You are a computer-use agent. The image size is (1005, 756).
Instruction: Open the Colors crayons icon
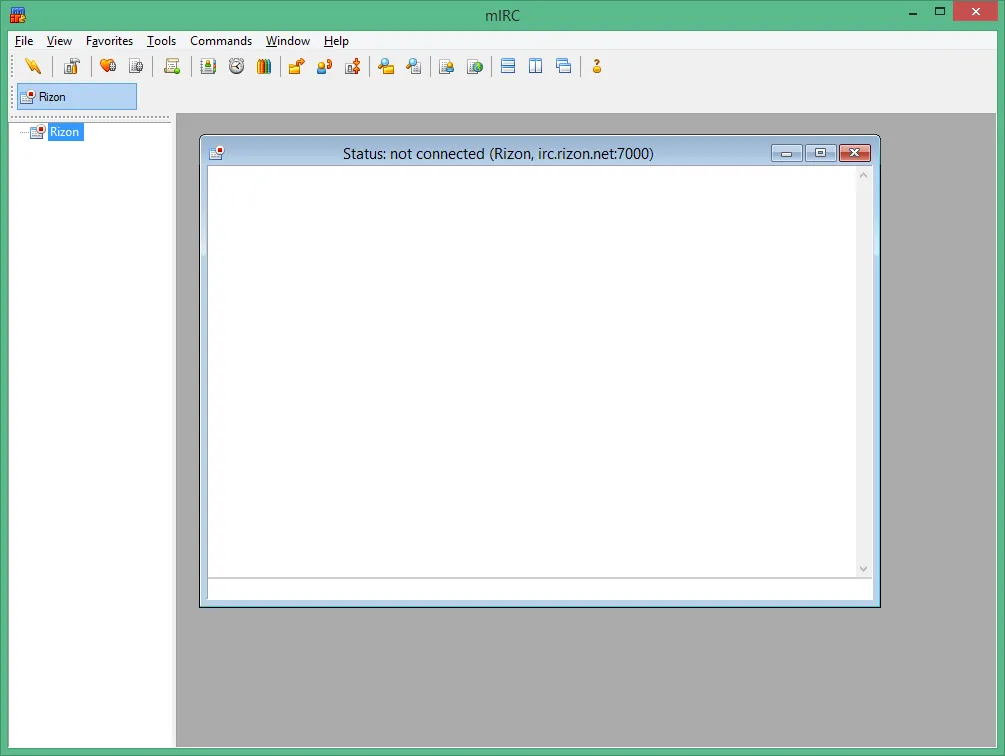[x=264, y=66]
